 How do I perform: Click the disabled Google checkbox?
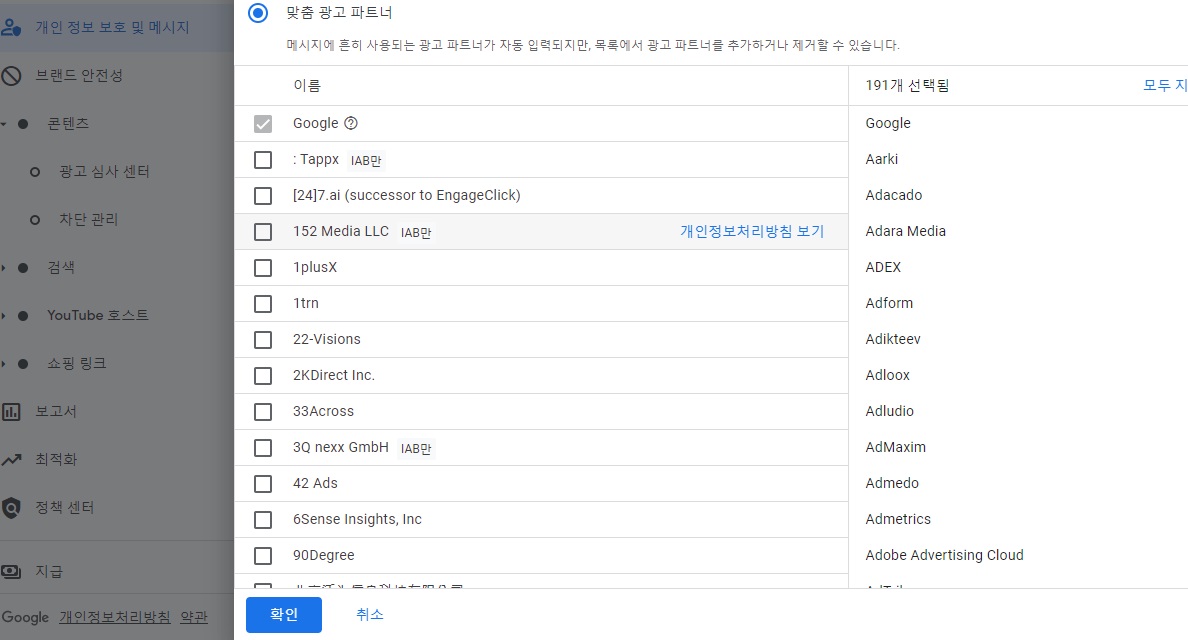pyautogui.click(x=263, y=123)
